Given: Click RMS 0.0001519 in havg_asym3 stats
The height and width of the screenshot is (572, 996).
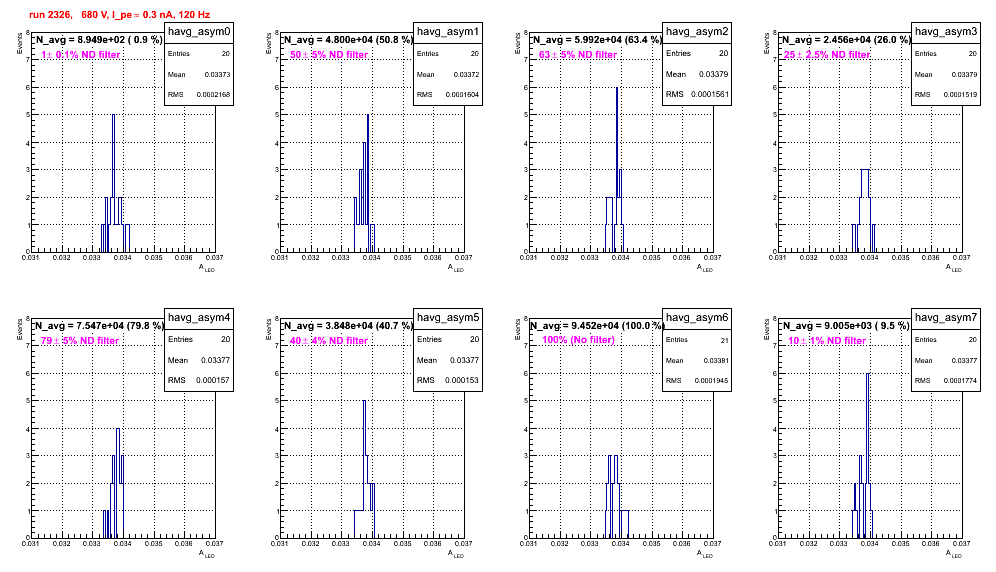Looking at the screenshot, I should (946, 95).
